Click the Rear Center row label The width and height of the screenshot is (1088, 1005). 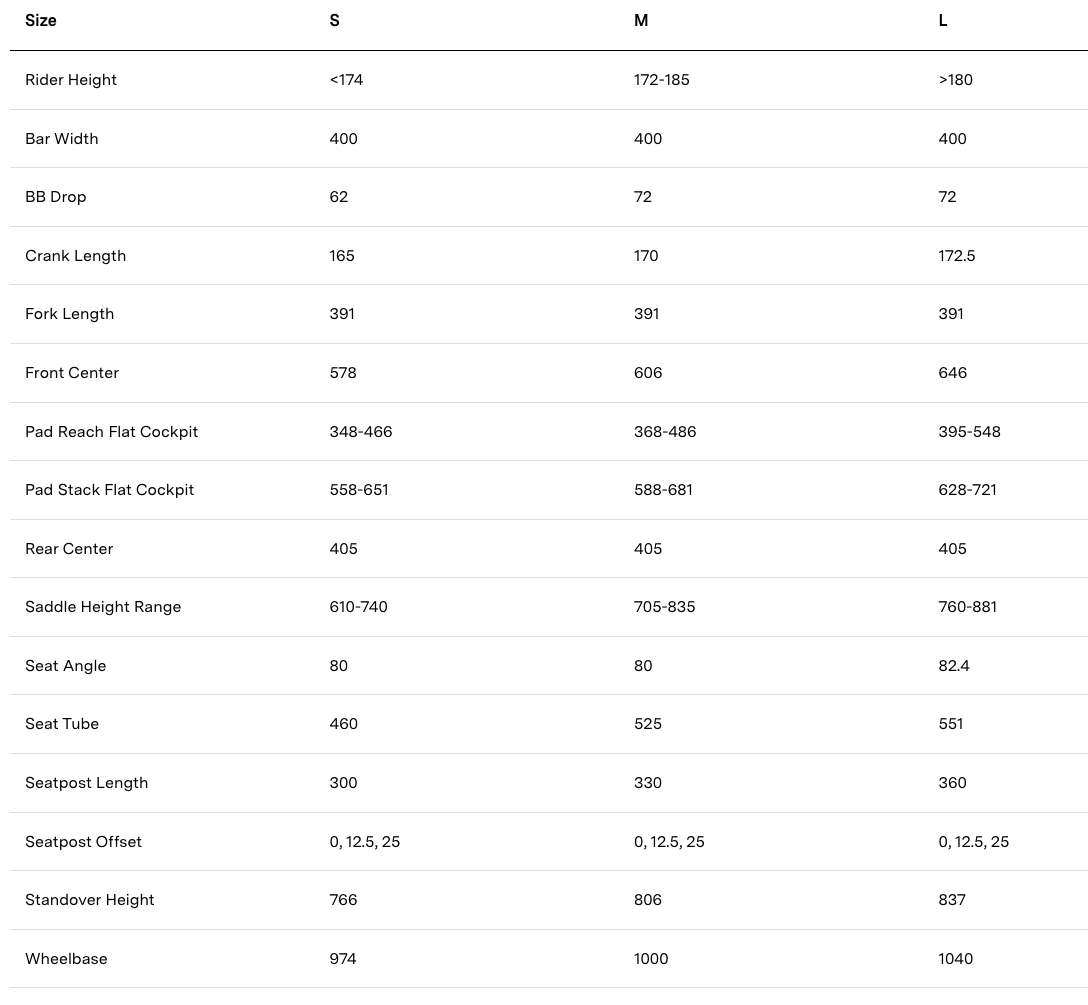pos(69,549)
